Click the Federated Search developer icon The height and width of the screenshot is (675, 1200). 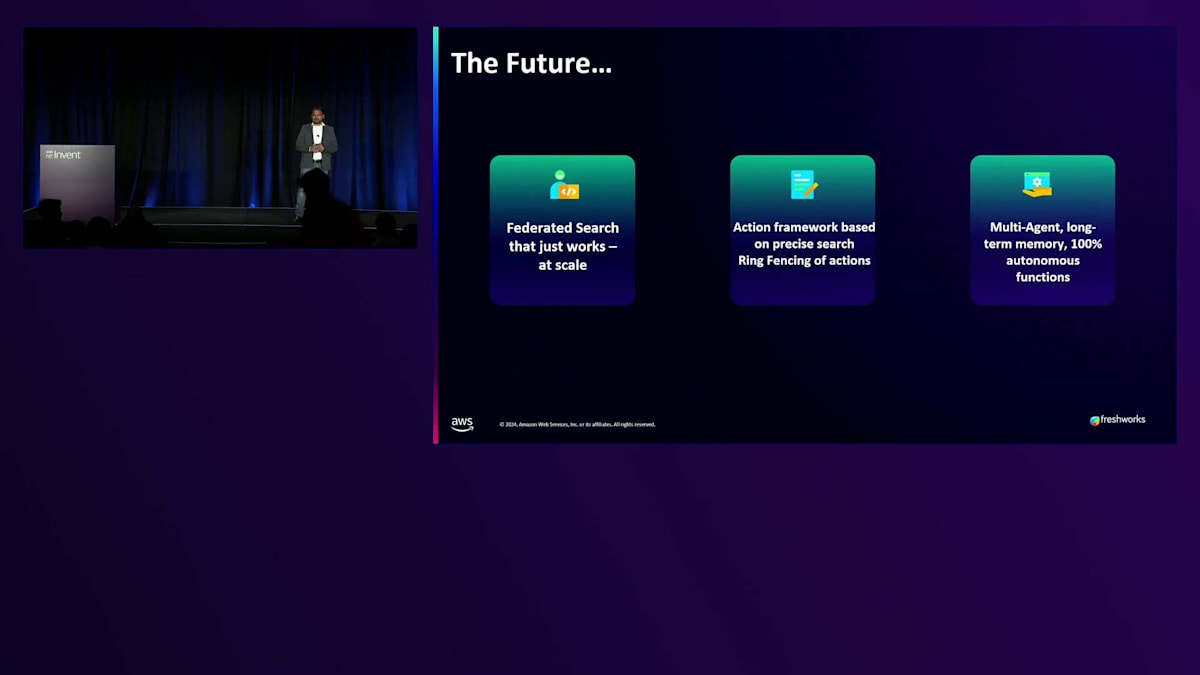point(564,185)
